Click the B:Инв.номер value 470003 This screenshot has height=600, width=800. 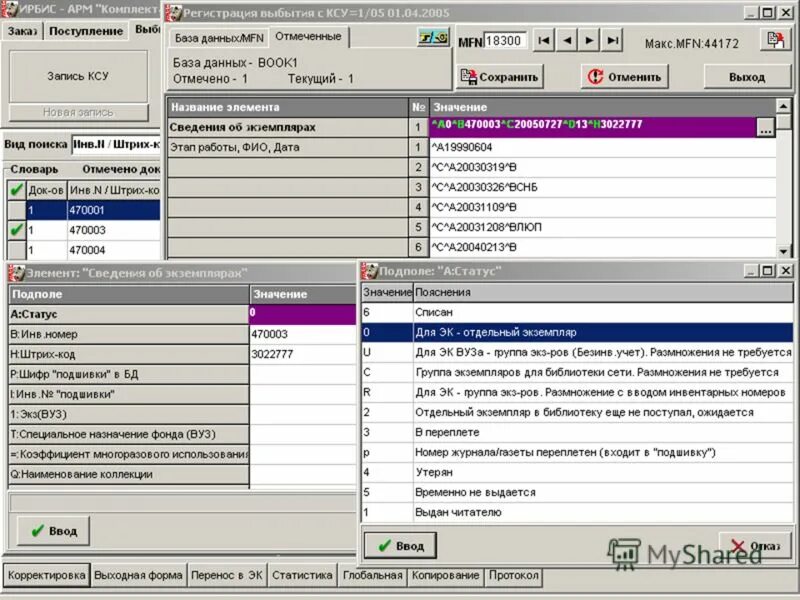(x=303, y=334)
